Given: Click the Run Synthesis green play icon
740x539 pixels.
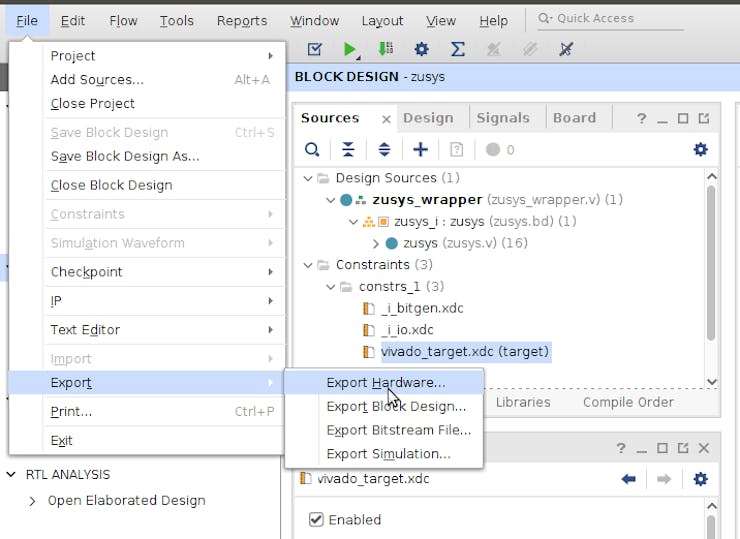Looking at the screenshot, I should [x=350, y=49].
